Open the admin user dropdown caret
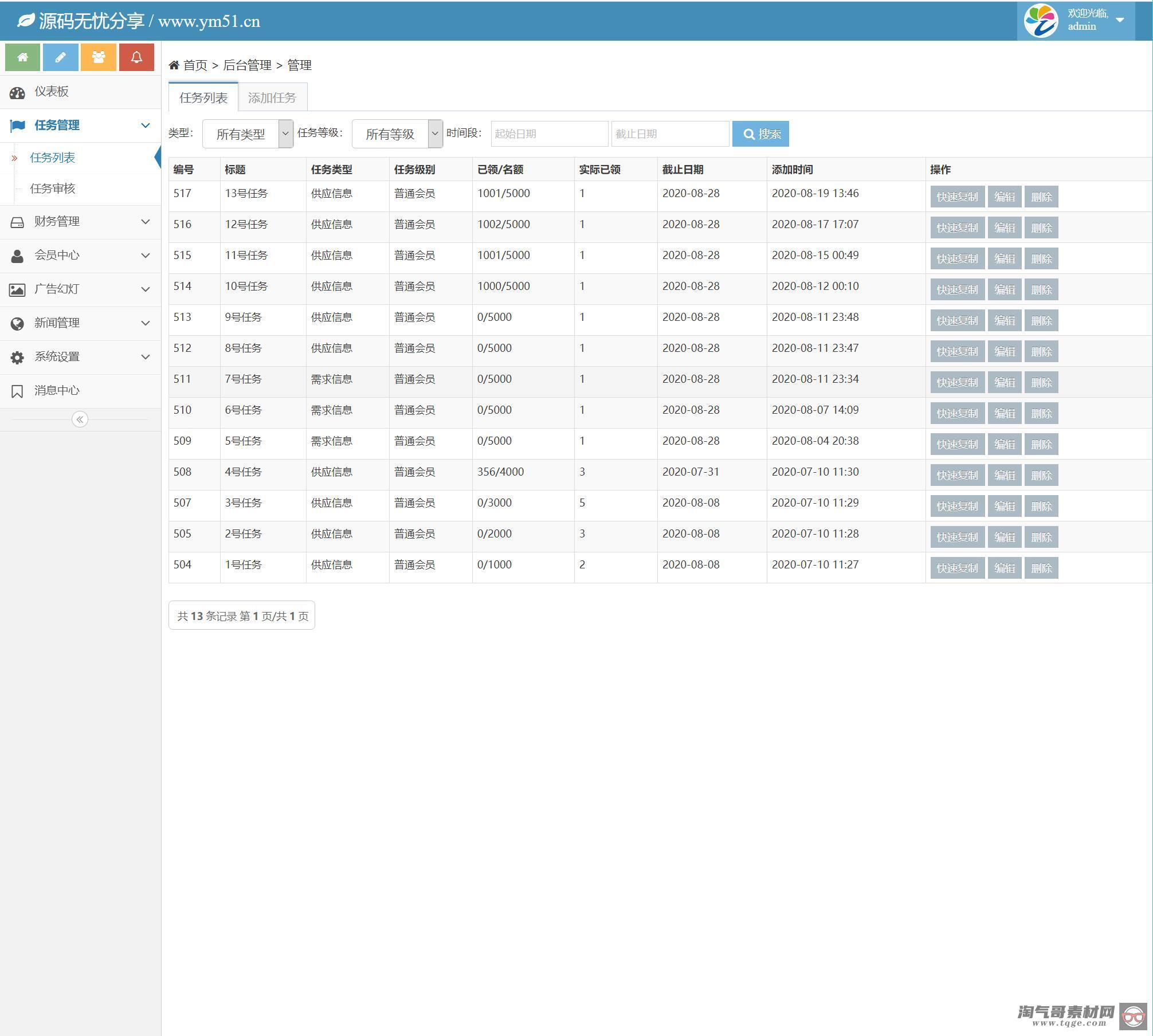Viewport: 1153px width, 1036px height. [1120, 20]
